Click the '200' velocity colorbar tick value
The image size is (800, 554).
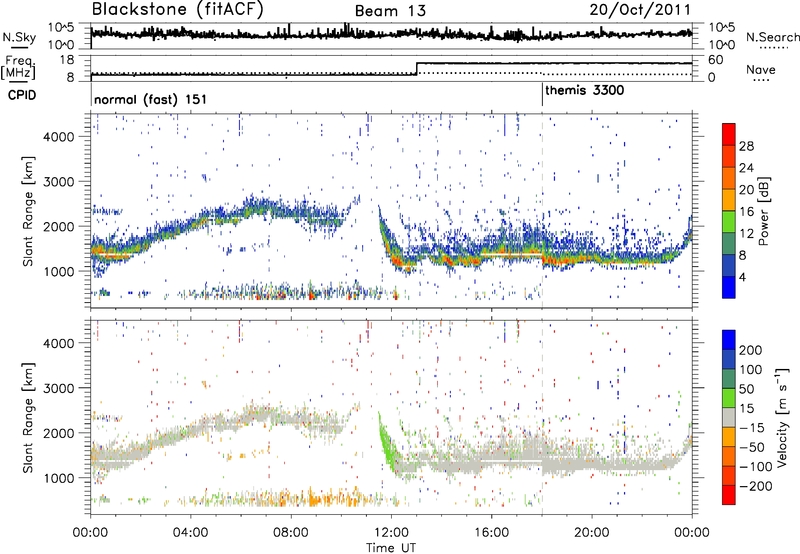751,350
